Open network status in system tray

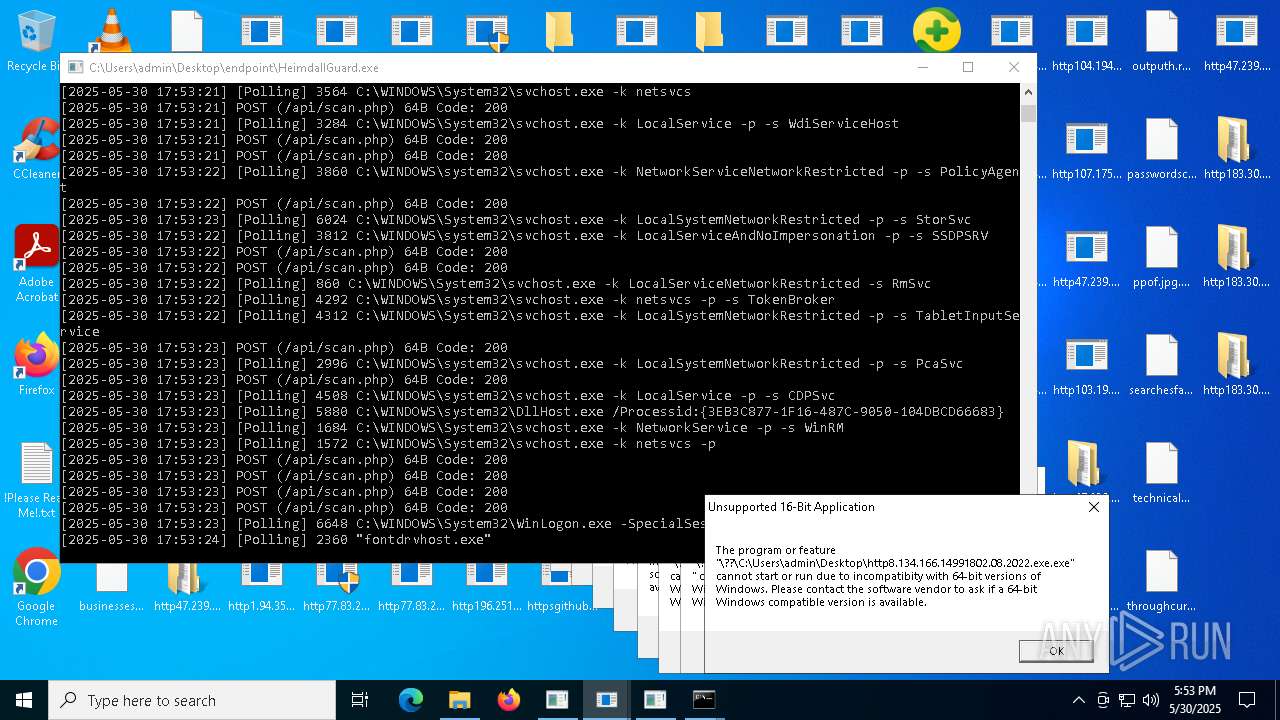[x=1127, y=700]
